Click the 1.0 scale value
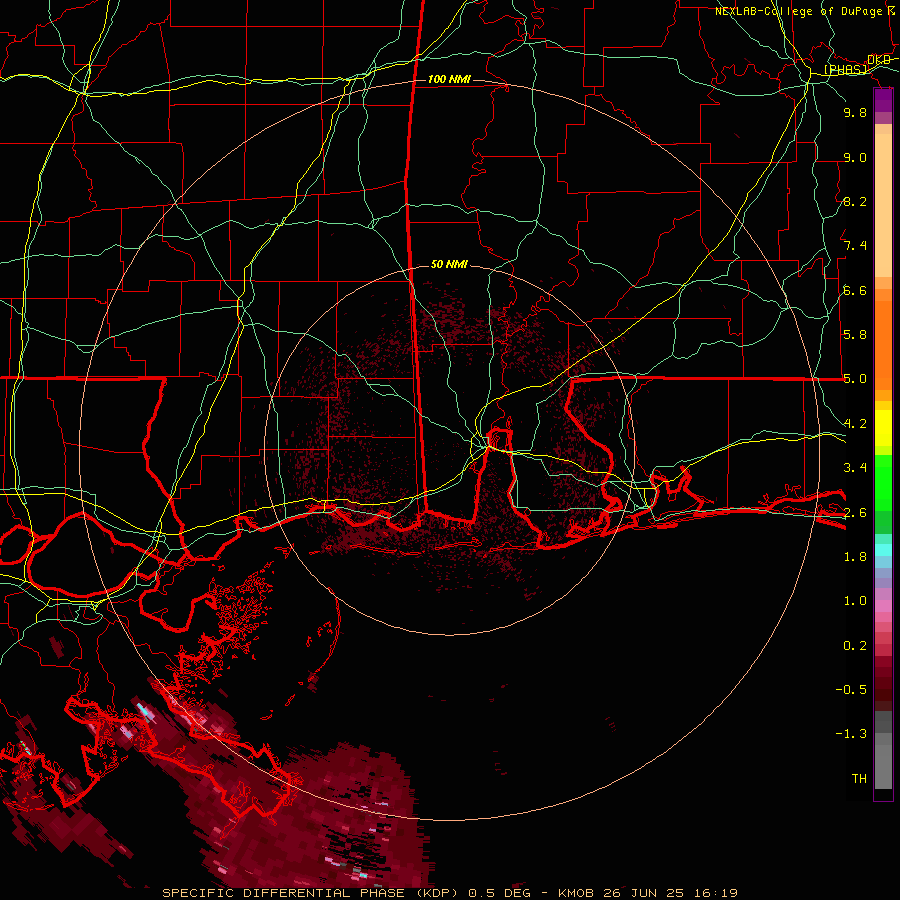The height and width of the screenshot is (900, 900). coord(855,601)
